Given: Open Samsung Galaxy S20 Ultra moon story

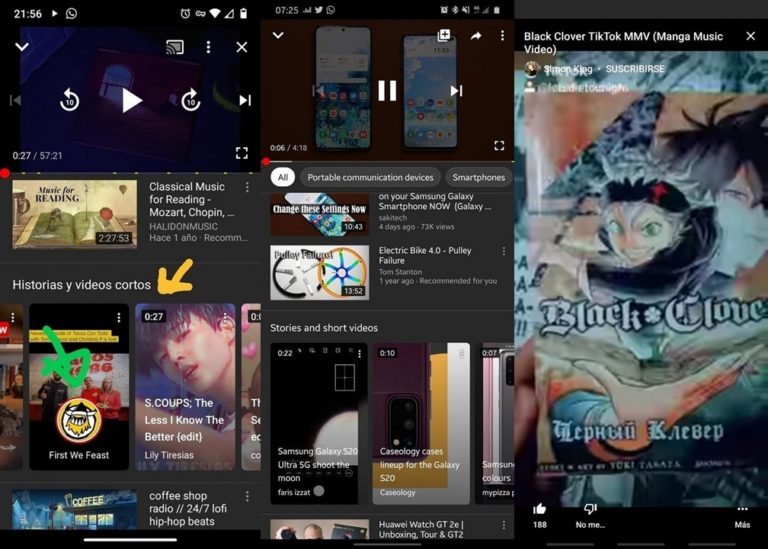Looking at the screenshot, I should coord(318,424).
